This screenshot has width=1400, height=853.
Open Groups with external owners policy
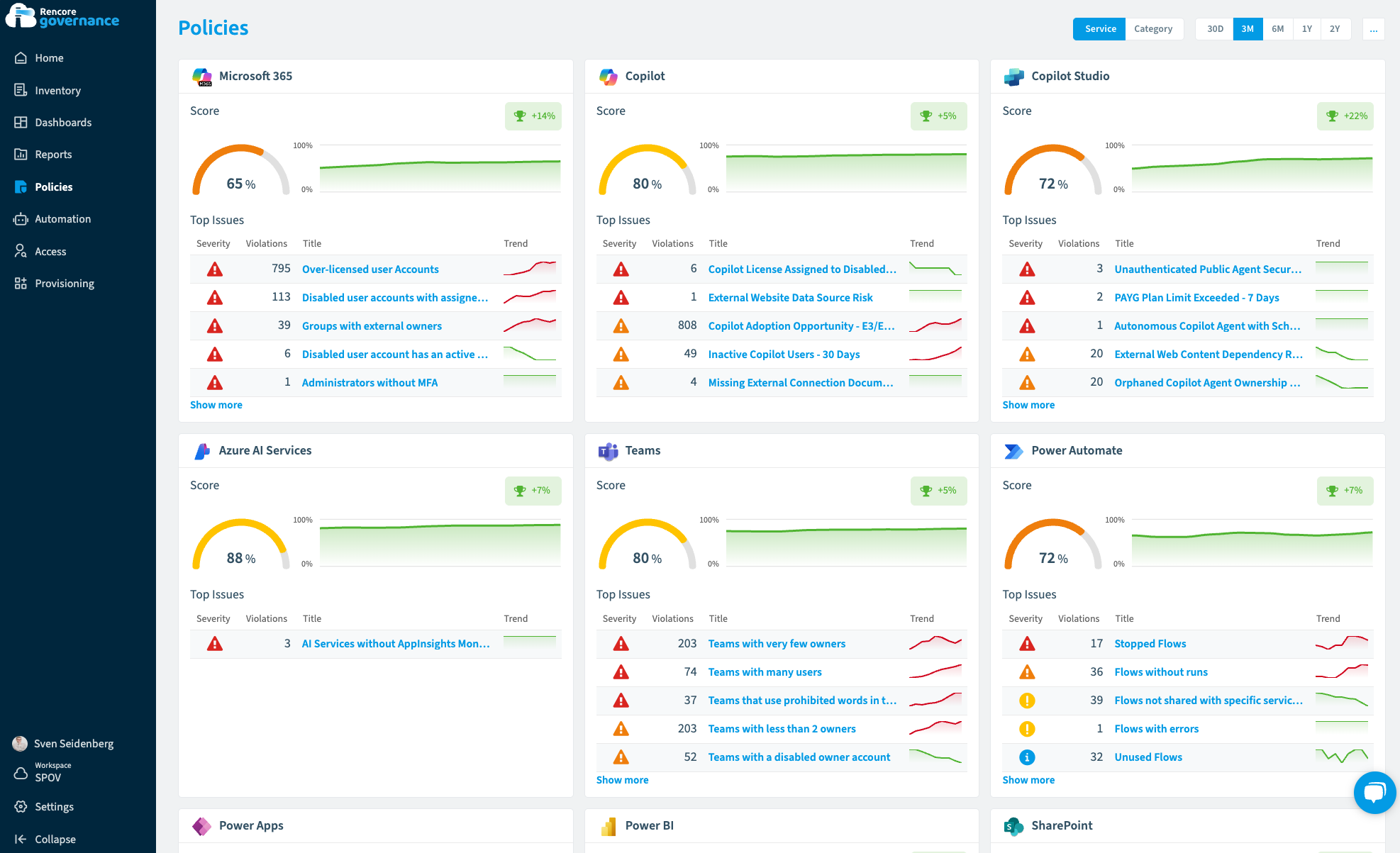tap(372, 326)
